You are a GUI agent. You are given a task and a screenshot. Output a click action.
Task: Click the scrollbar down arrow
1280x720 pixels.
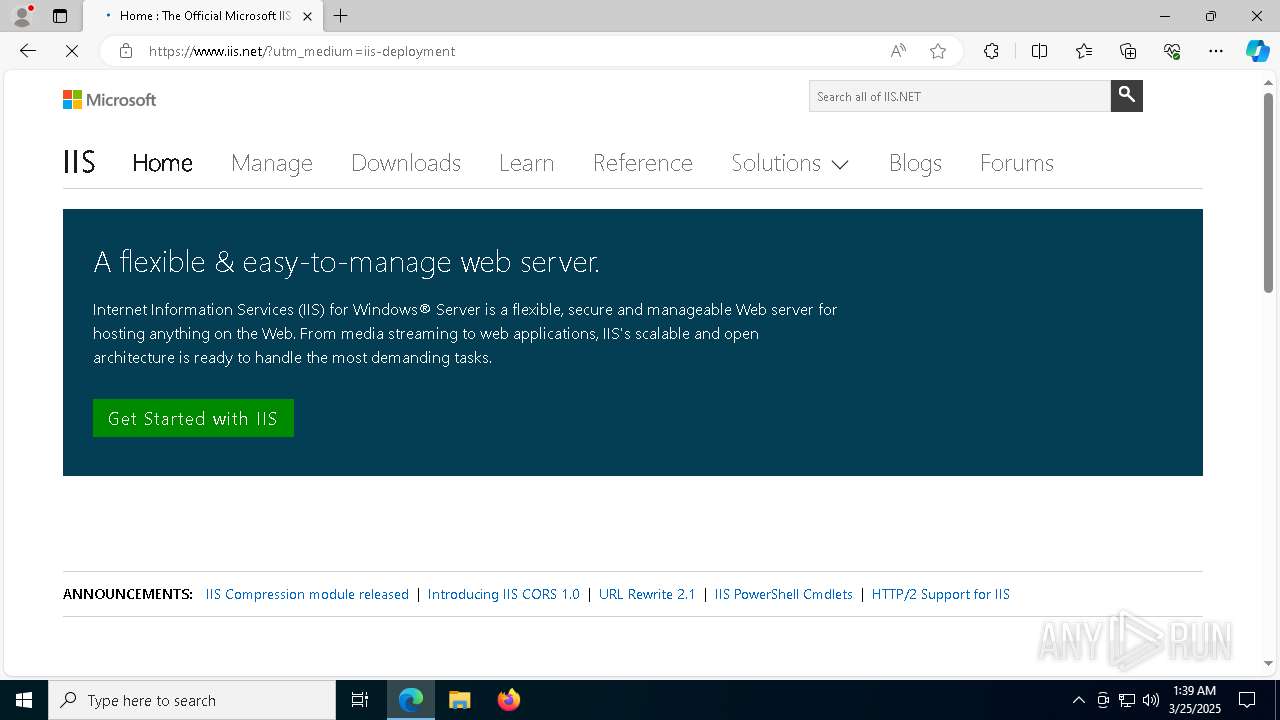click(1268, 663)
